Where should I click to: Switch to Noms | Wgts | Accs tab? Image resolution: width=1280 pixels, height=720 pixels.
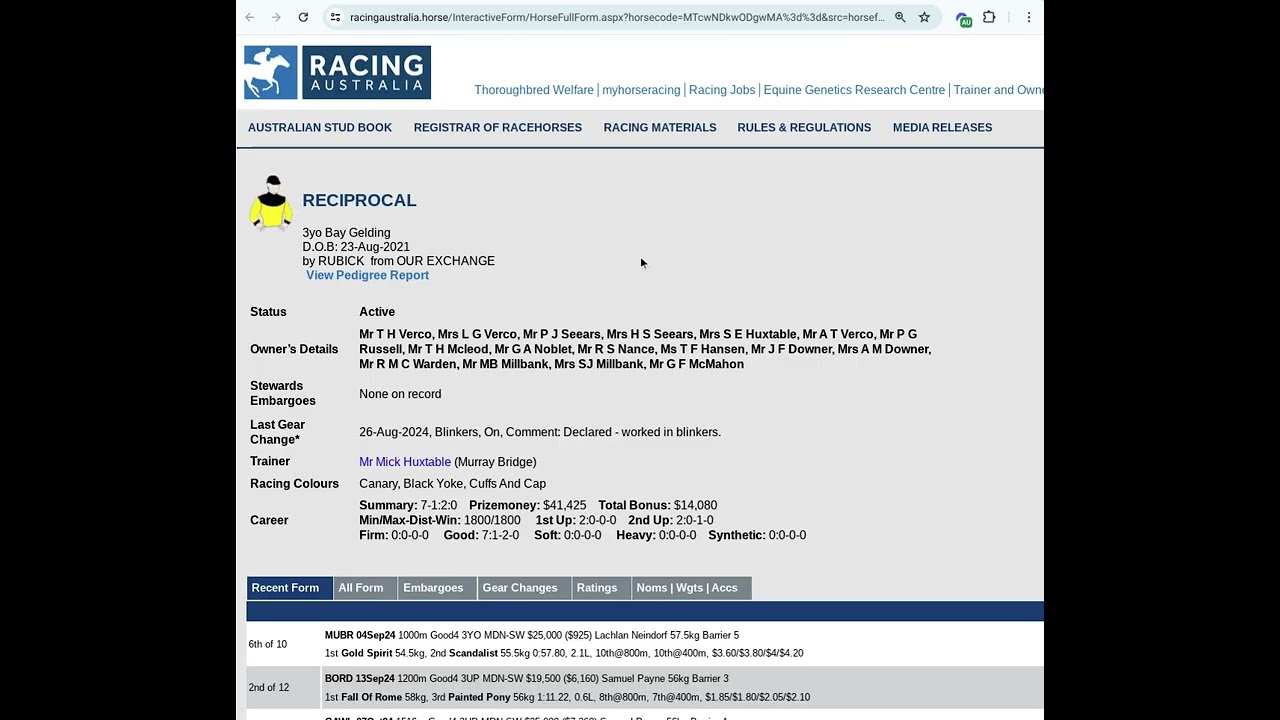coord(691,588)
